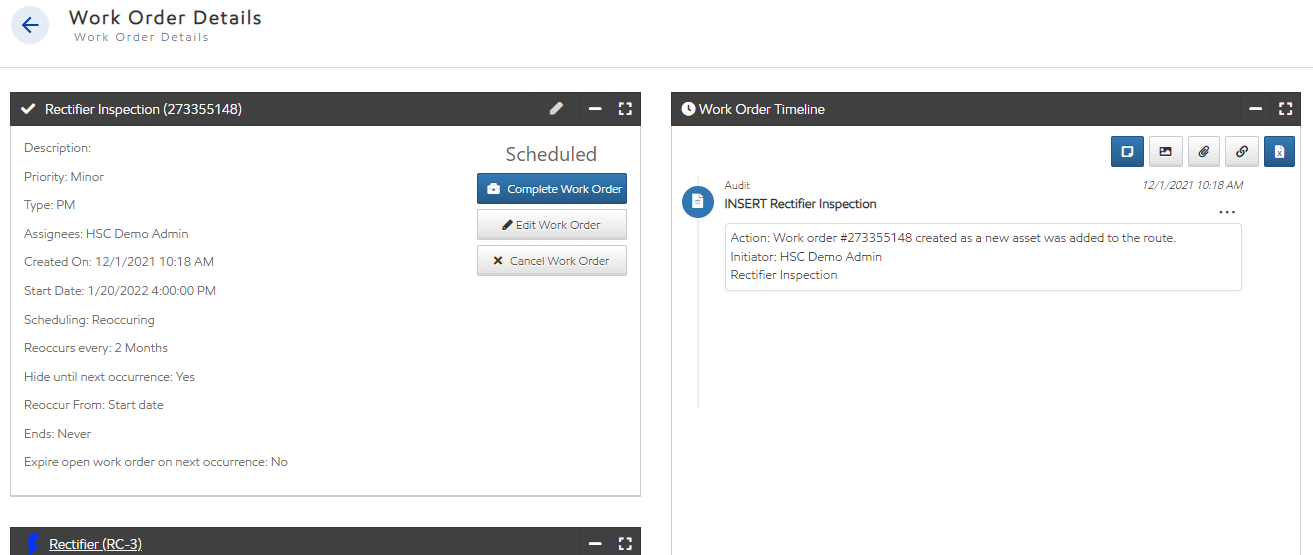Click the audit document icon on timeline
The image size is (1313, 555).
point(698,201)
